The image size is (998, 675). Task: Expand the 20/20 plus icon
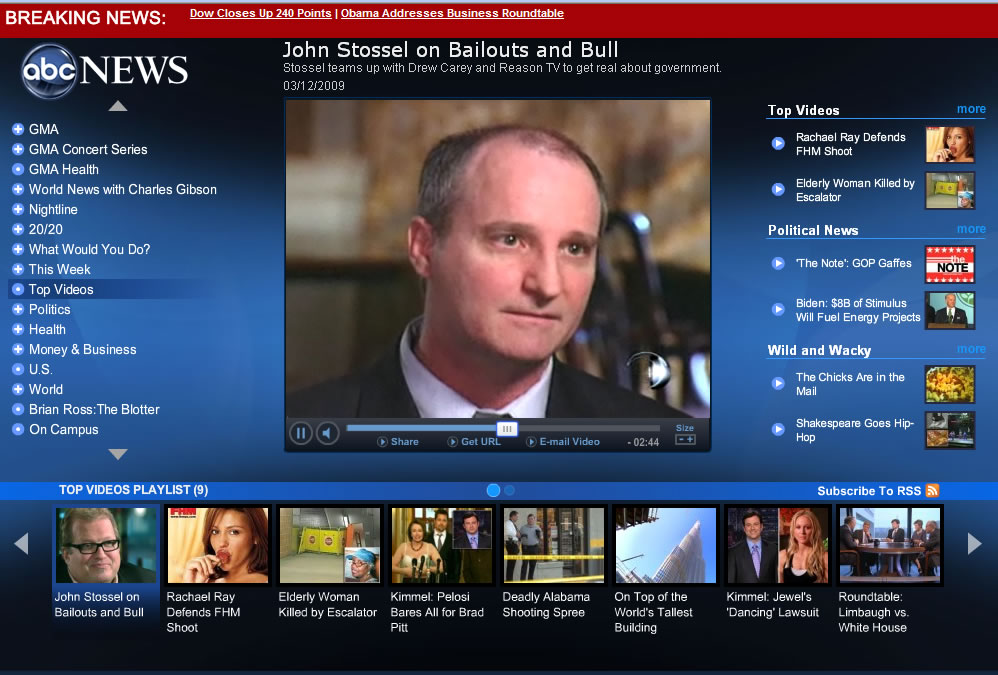click(18, 229)
